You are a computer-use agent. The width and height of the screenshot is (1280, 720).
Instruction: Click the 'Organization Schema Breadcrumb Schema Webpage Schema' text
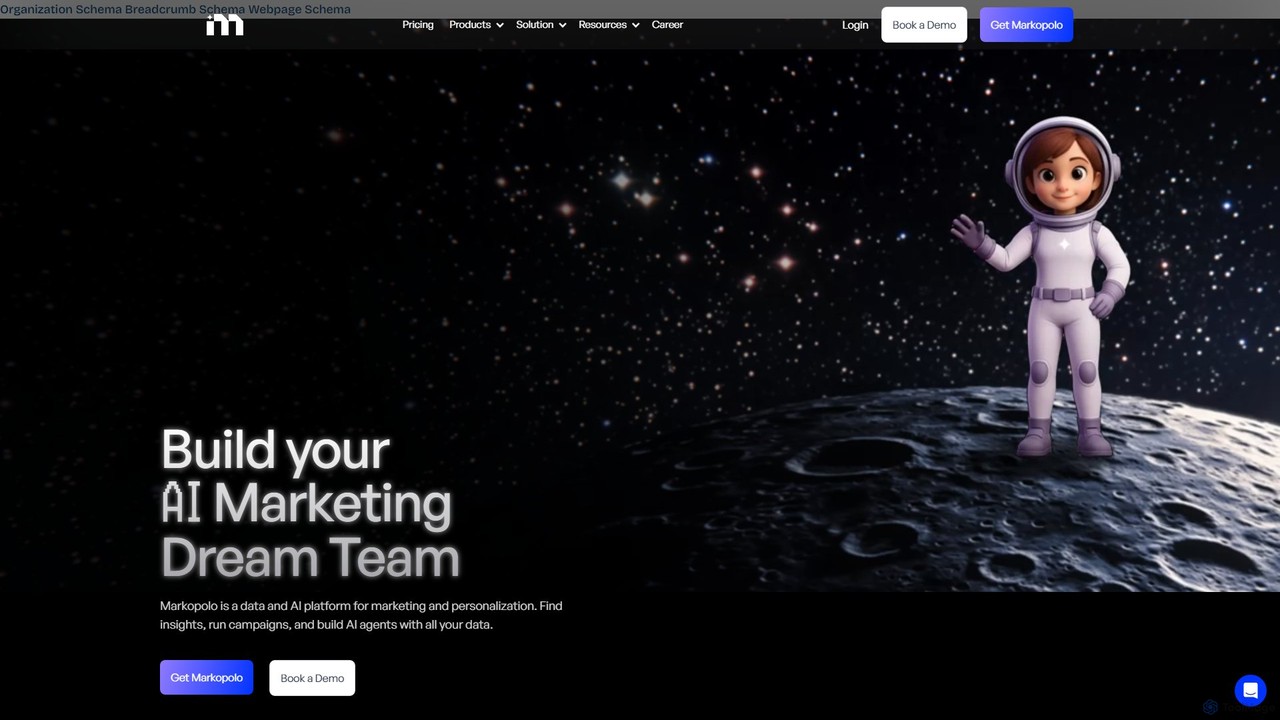point(175,9)
